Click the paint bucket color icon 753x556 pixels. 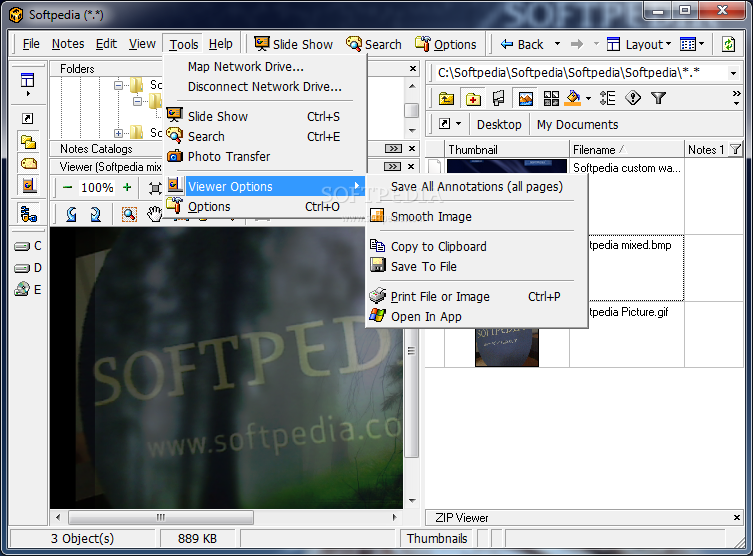pos(573,98)
